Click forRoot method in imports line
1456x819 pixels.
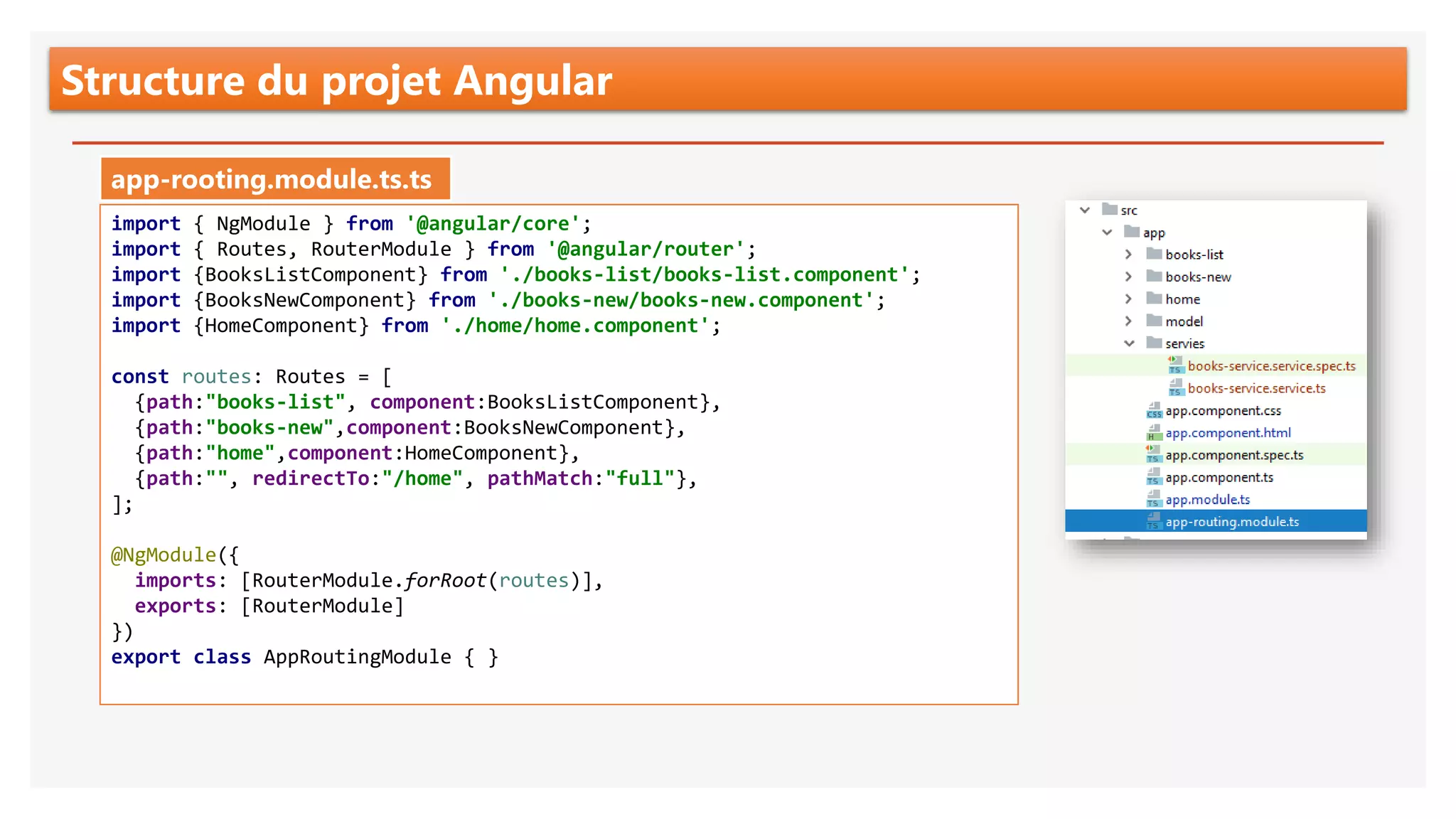(445, 580)
